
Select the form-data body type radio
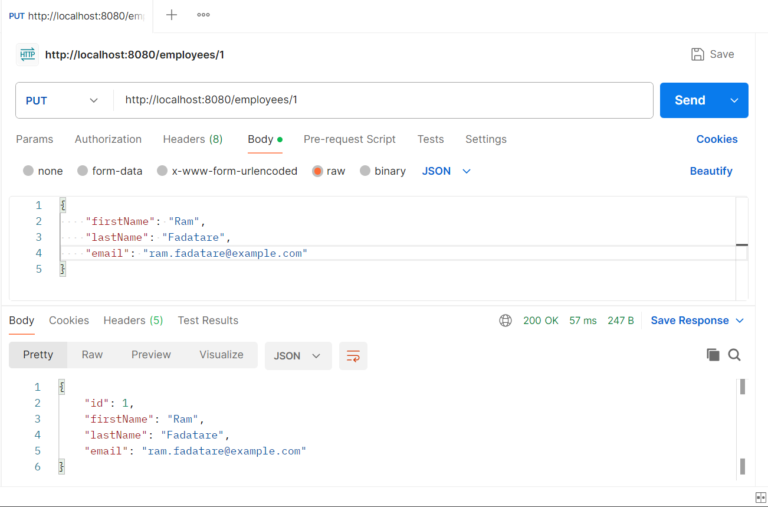pyautogui.click(x=82, y=171)
